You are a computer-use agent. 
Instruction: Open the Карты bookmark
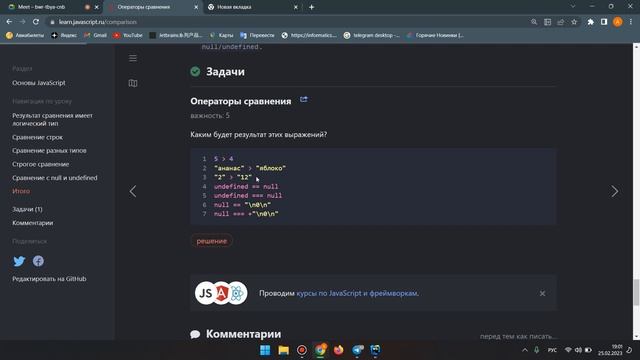pos(221,36)
